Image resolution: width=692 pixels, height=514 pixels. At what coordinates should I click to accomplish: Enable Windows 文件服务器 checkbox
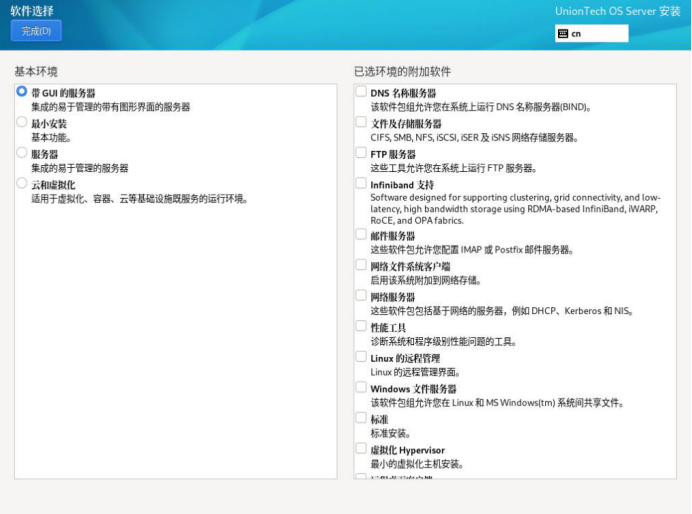click(x=361, y=387)
